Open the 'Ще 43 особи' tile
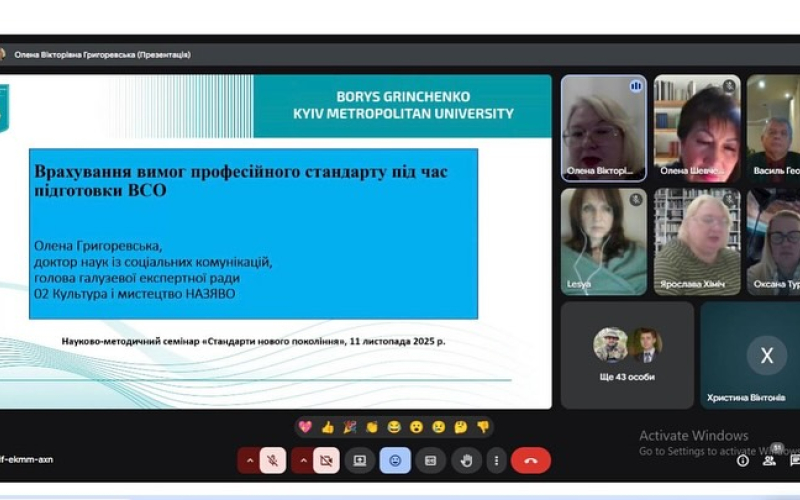 click(x=627, y=355)
